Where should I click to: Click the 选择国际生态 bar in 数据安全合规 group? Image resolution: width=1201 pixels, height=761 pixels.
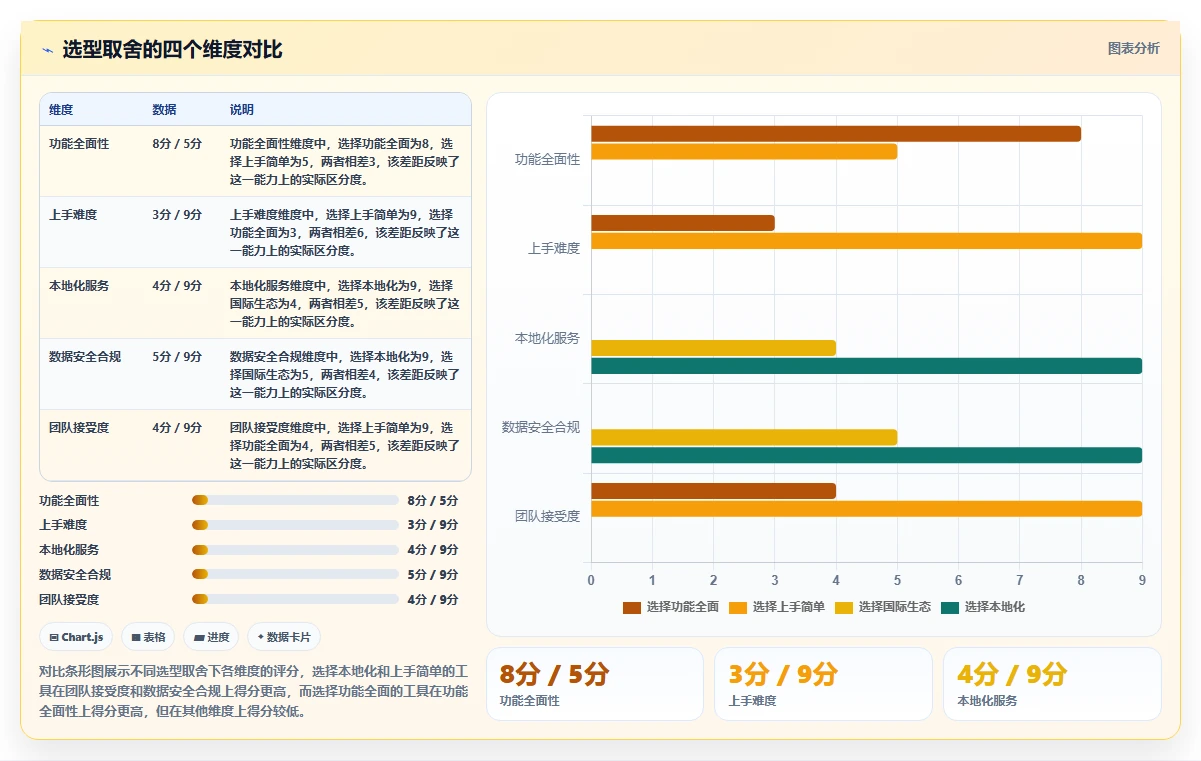(x=744, y=437)
